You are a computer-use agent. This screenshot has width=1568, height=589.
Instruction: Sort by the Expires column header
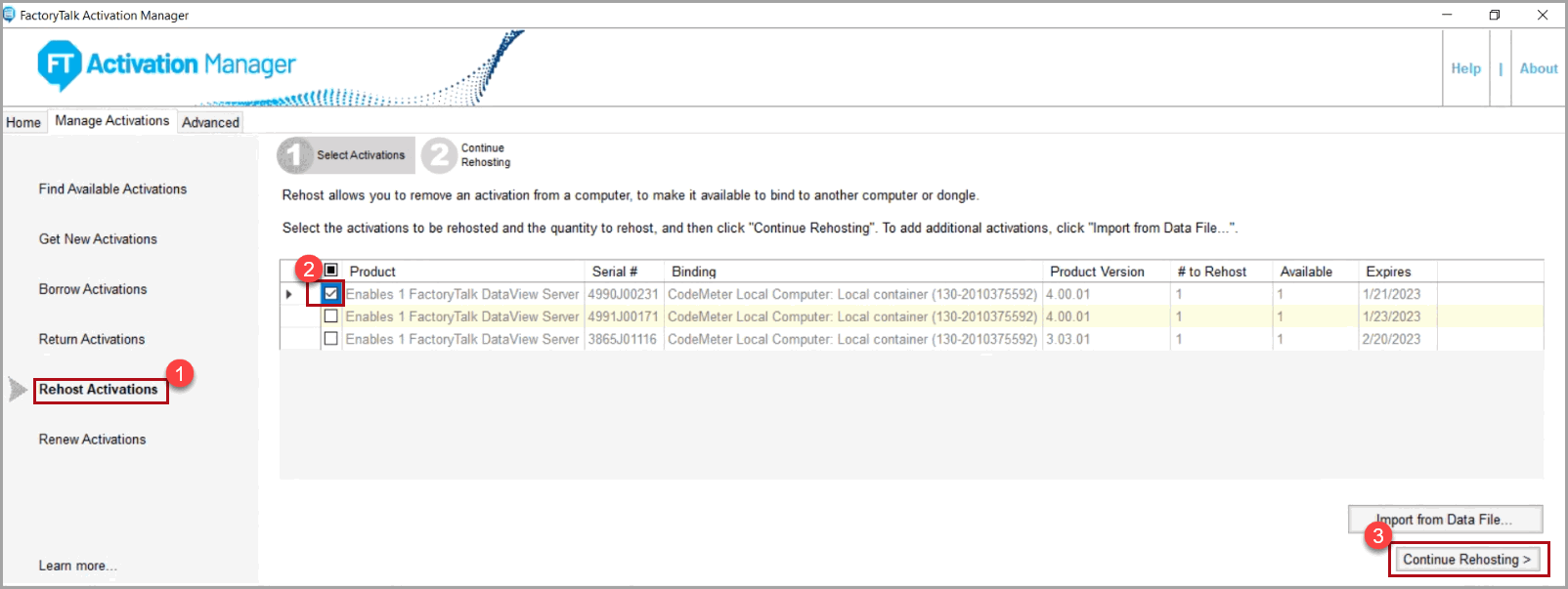point(1398,272)
